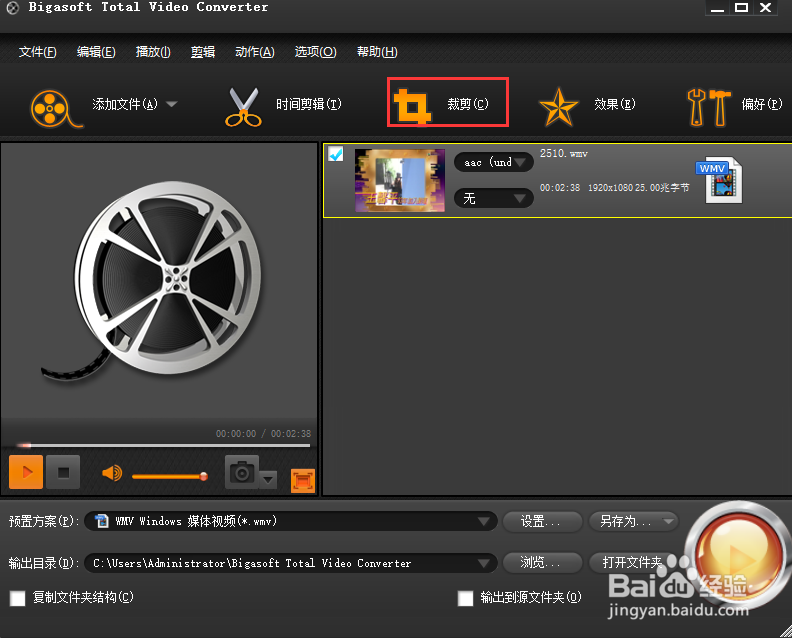
Task: Click the preset WMV file icon
Action: (x=102, y=521)
